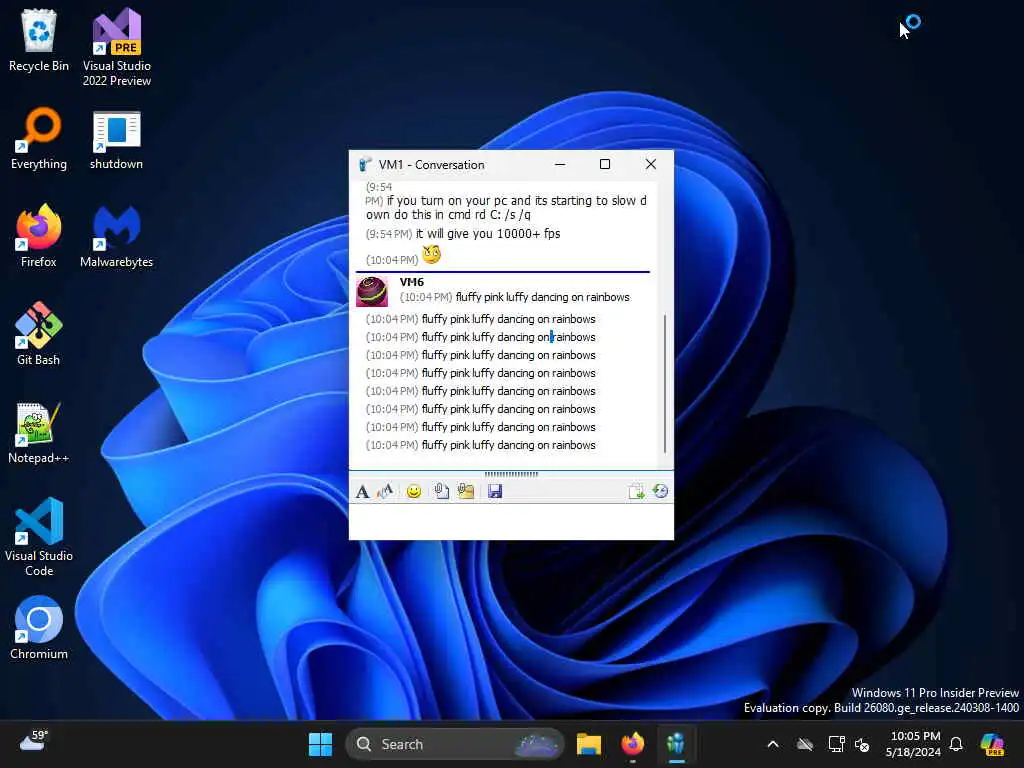Open the Copilot Preview taskbar icon
The height and width of the screenshot is (768, 1024).
[x=992, y=744]
